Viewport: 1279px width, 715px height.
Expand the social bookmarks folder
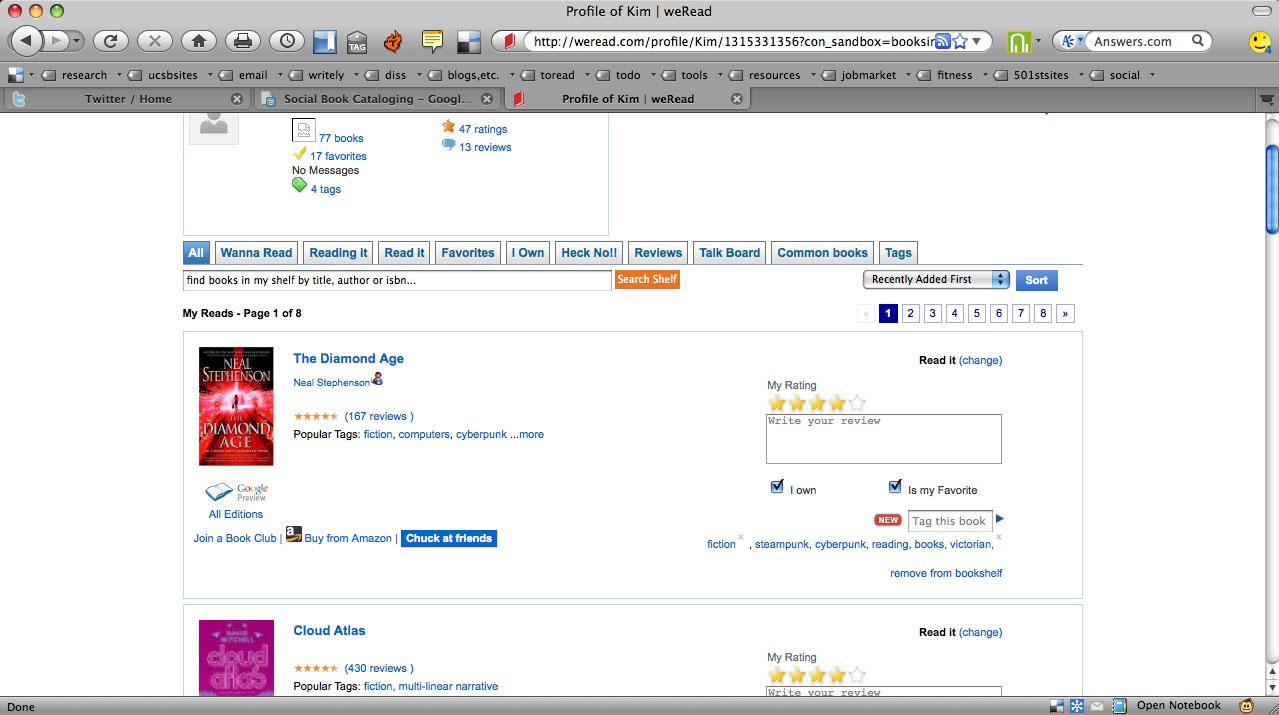[1152, 75]
